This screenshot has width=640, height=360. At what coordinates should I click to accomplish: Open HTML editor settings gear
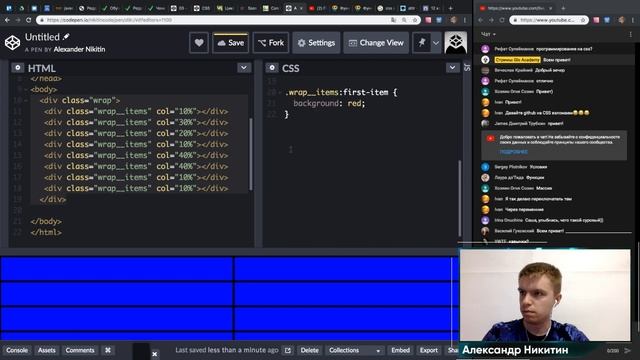pos(18,68)
